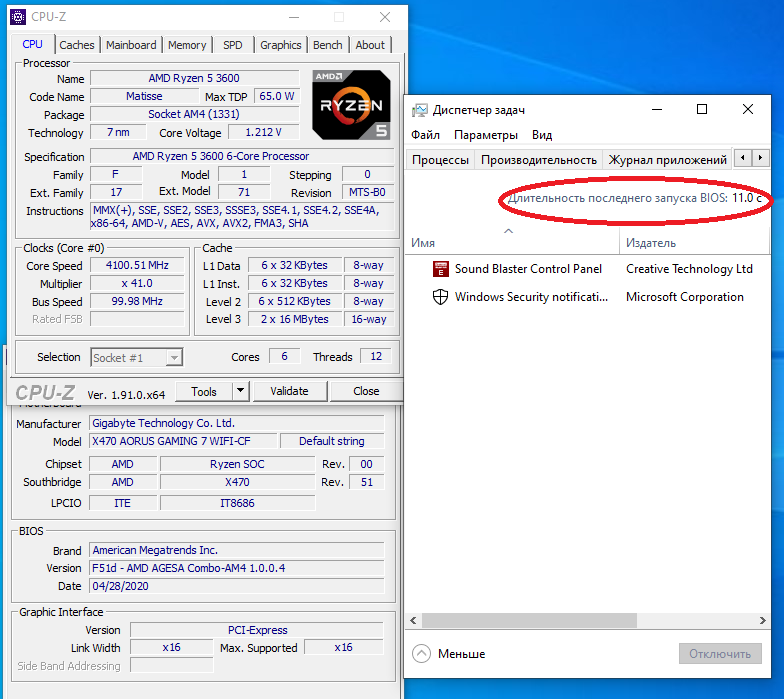The height and width of the screenshot is (699, 784).
Task: Open the Файл menu
Action: pyautogui.click(x=426, y=135)
